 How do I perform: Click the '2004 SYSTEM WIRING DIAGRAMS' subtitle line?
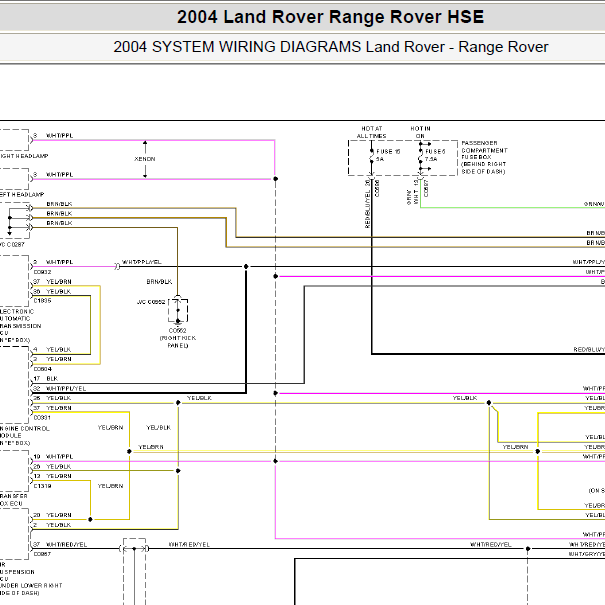[x=331, y=47]
